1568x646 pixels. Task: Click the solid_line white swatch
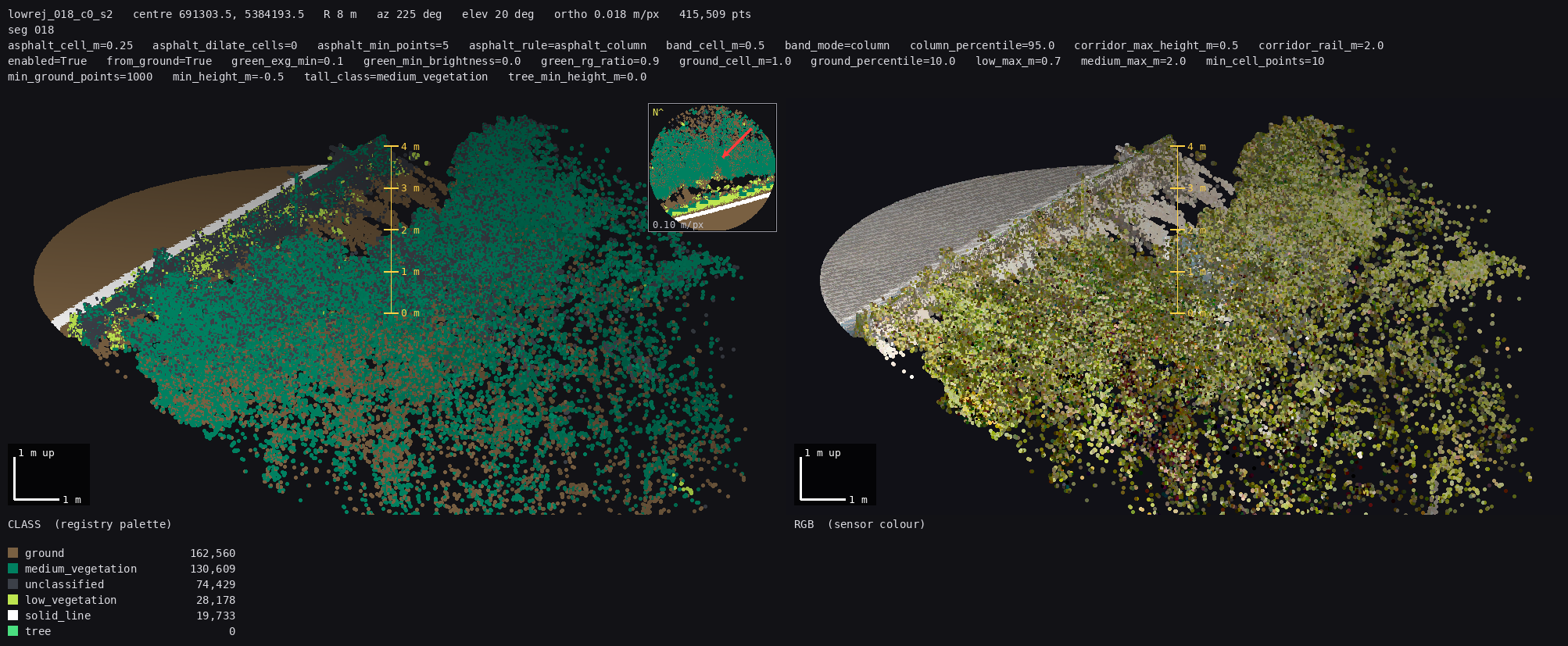(x=13, y=616)
